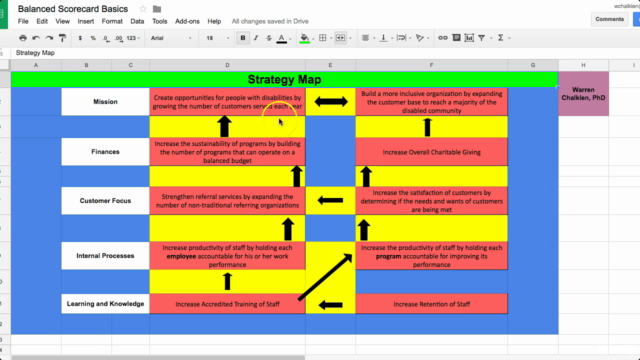The image size is (640, 360).
Task: Click the All changes saved in Drive status
Action: pyautogui.click(x=270, y=21)
